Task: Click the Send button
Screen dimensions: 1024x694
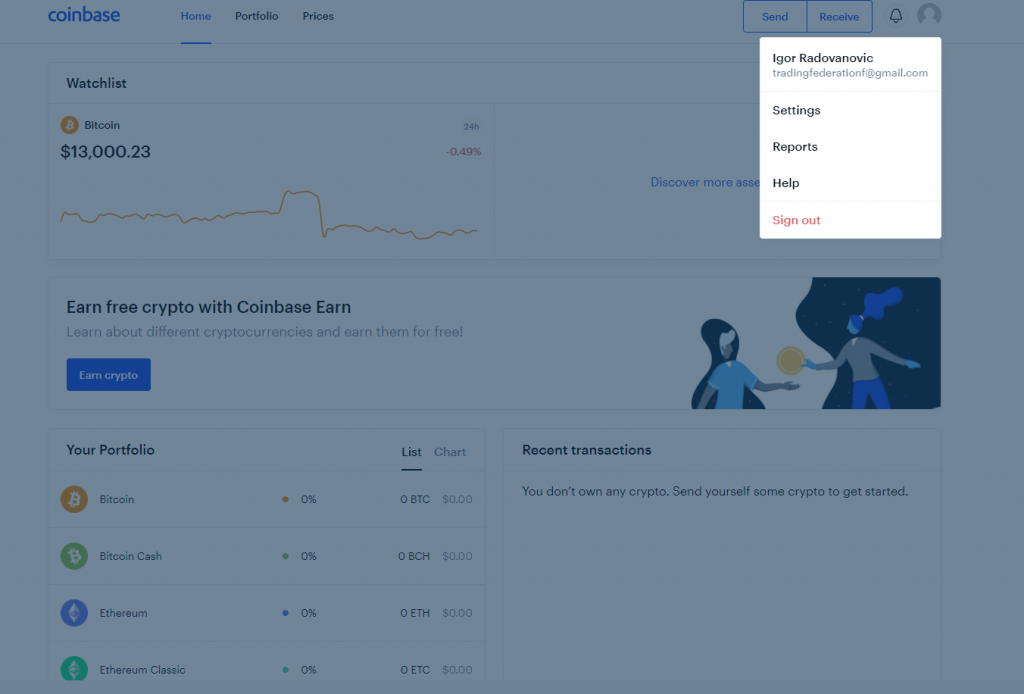Action: tap(775, 16)
